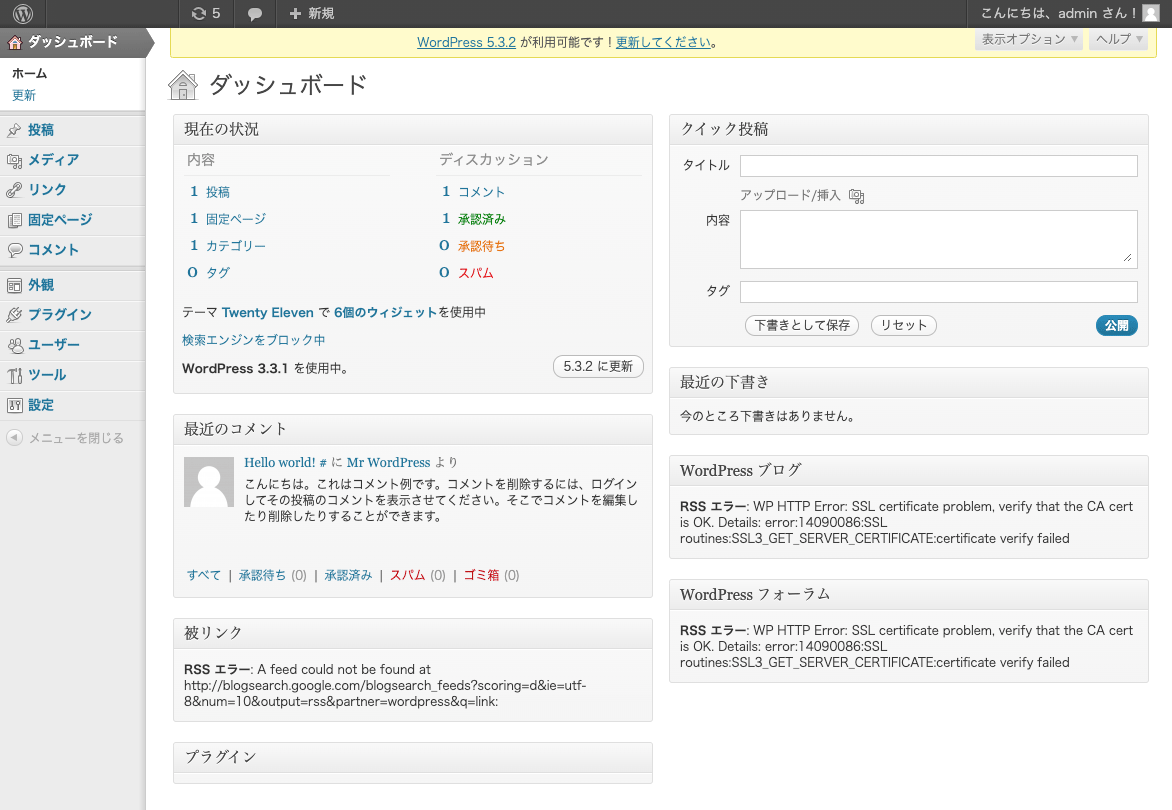
Task: Select ホーム in the sidebar submenu
Action: click(x=30, y=73)
